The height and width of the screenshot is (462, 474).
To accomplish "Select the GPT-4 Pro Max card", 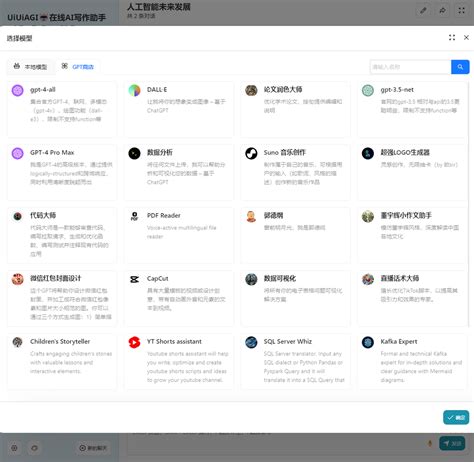I will pyautogui.click(x=62, y=172).
